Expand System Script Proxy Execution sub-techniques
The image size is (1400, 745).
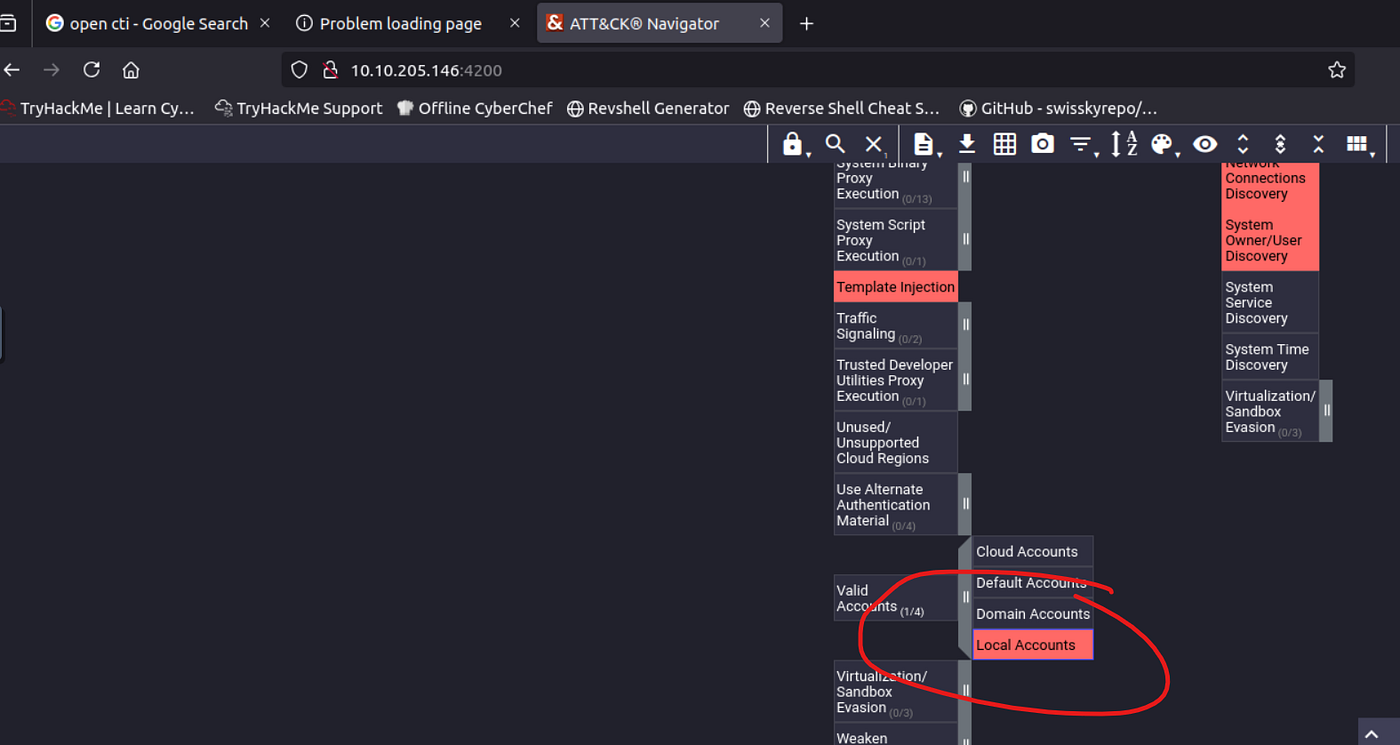click(965, 240)
